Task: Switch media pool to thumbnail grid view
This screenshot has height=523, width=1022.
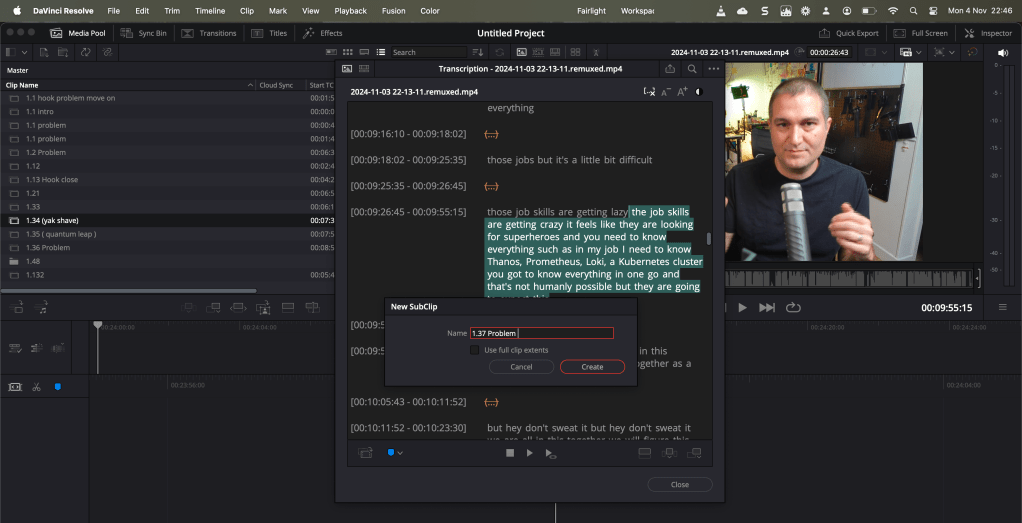Action: pyautogui.click(x=347, y=52)
